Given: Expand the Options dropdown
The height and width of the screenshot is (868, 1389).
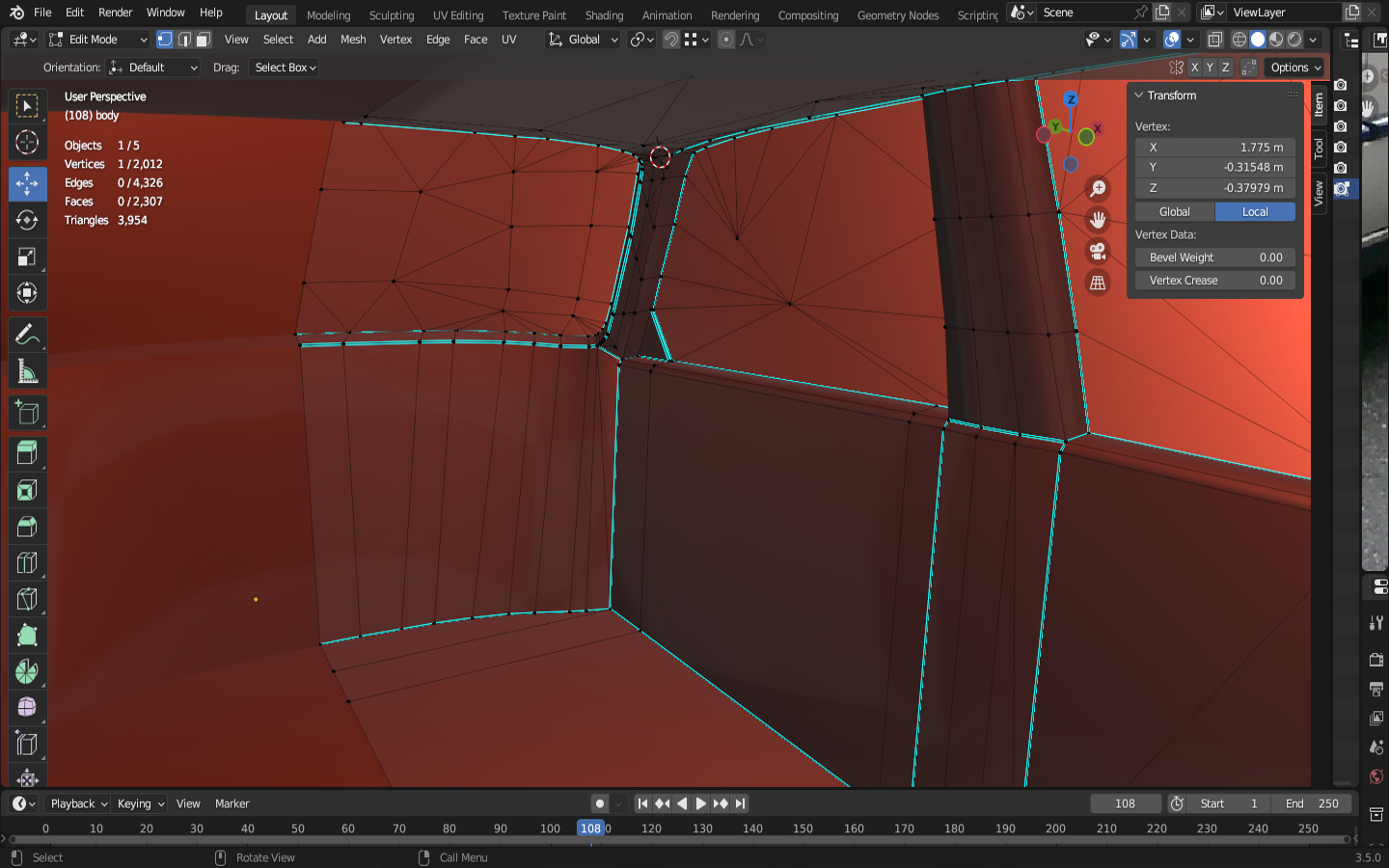Looking at the screenshot, I should click(x=1295, y=68).
